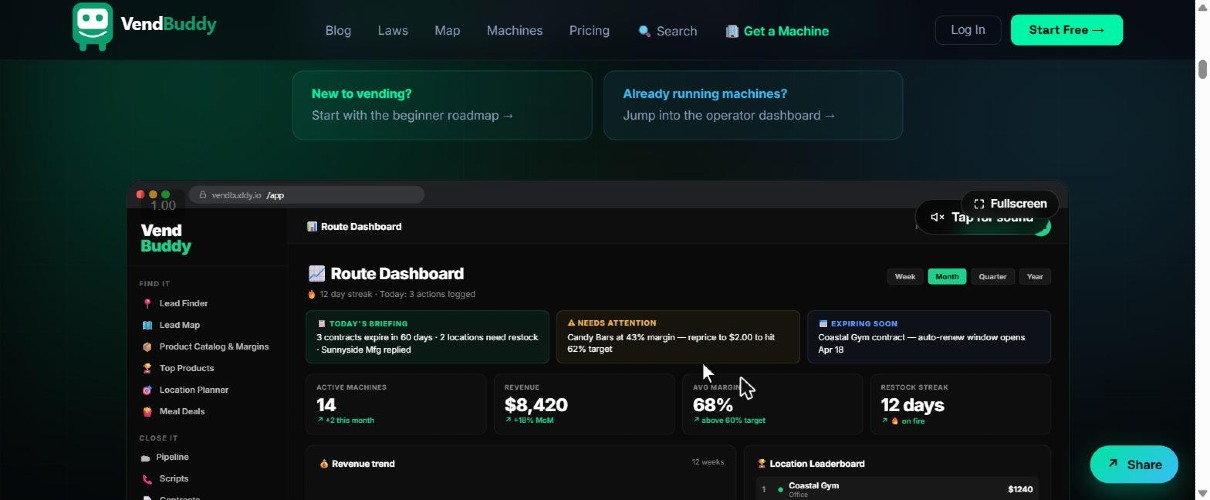Click the scrollbar up arrow
This screenshot has width=1210, height=500.
coord(1202,9)
